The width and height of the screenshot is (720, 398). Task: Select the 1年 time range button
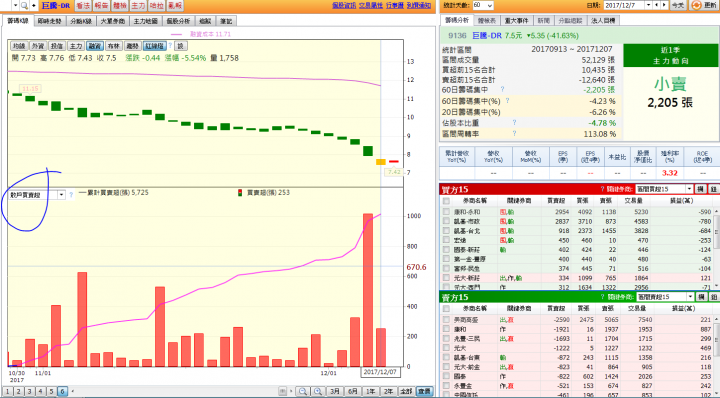pos(371,391)
